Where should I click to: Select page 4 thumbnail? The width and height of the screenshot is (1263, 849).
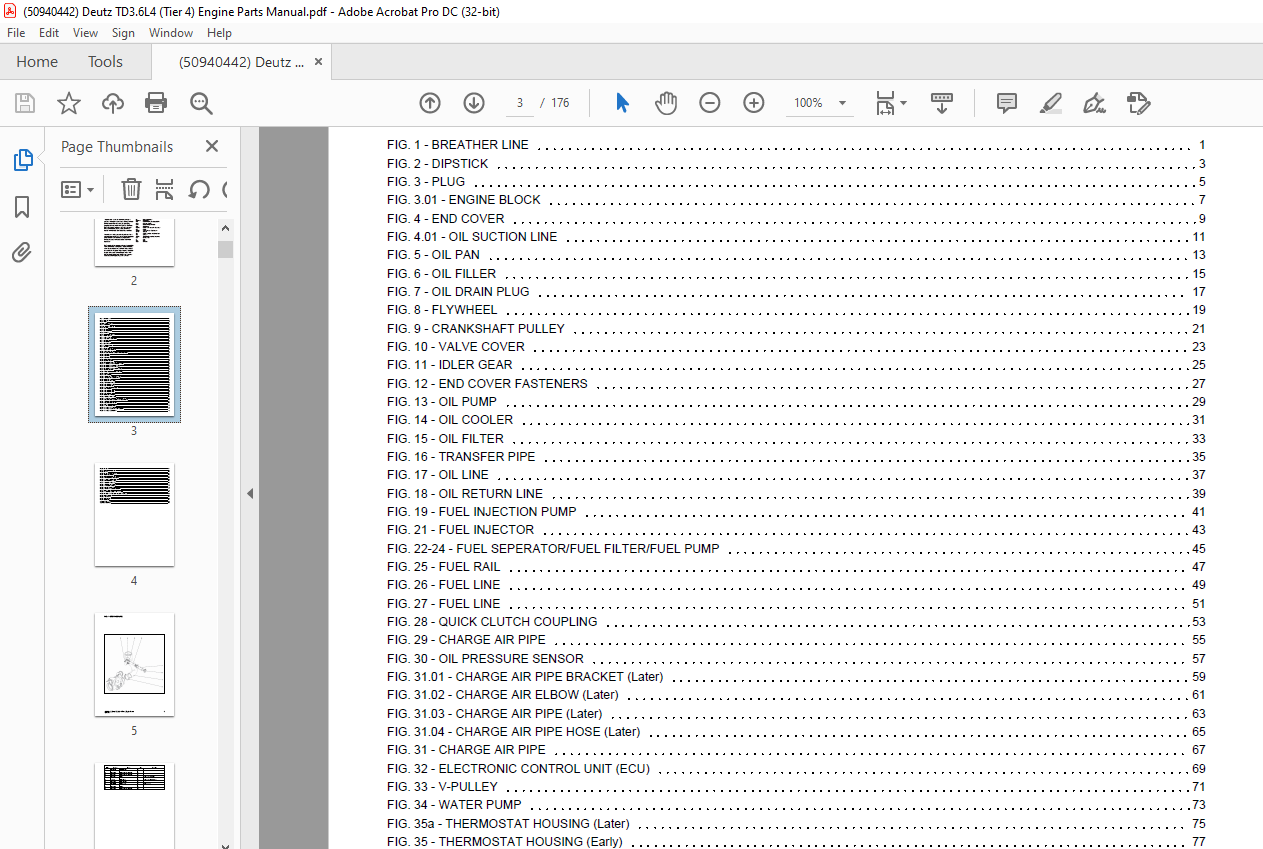[x=134, y=515]
